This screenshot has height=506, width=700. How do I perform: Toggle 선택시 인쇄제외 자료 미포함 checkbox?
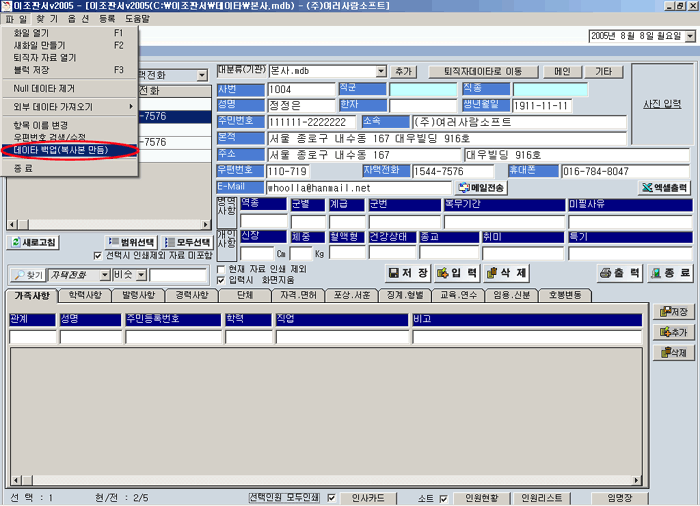tap(97, 255)
